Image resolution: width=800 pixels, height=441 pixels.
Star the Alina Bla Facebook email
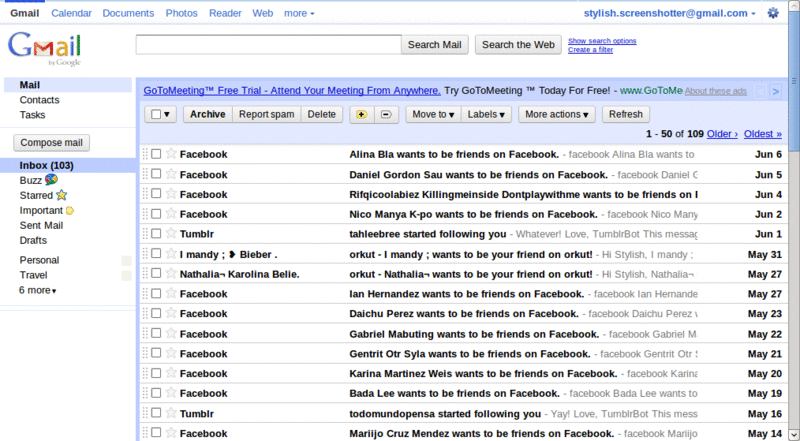(171, 153)
